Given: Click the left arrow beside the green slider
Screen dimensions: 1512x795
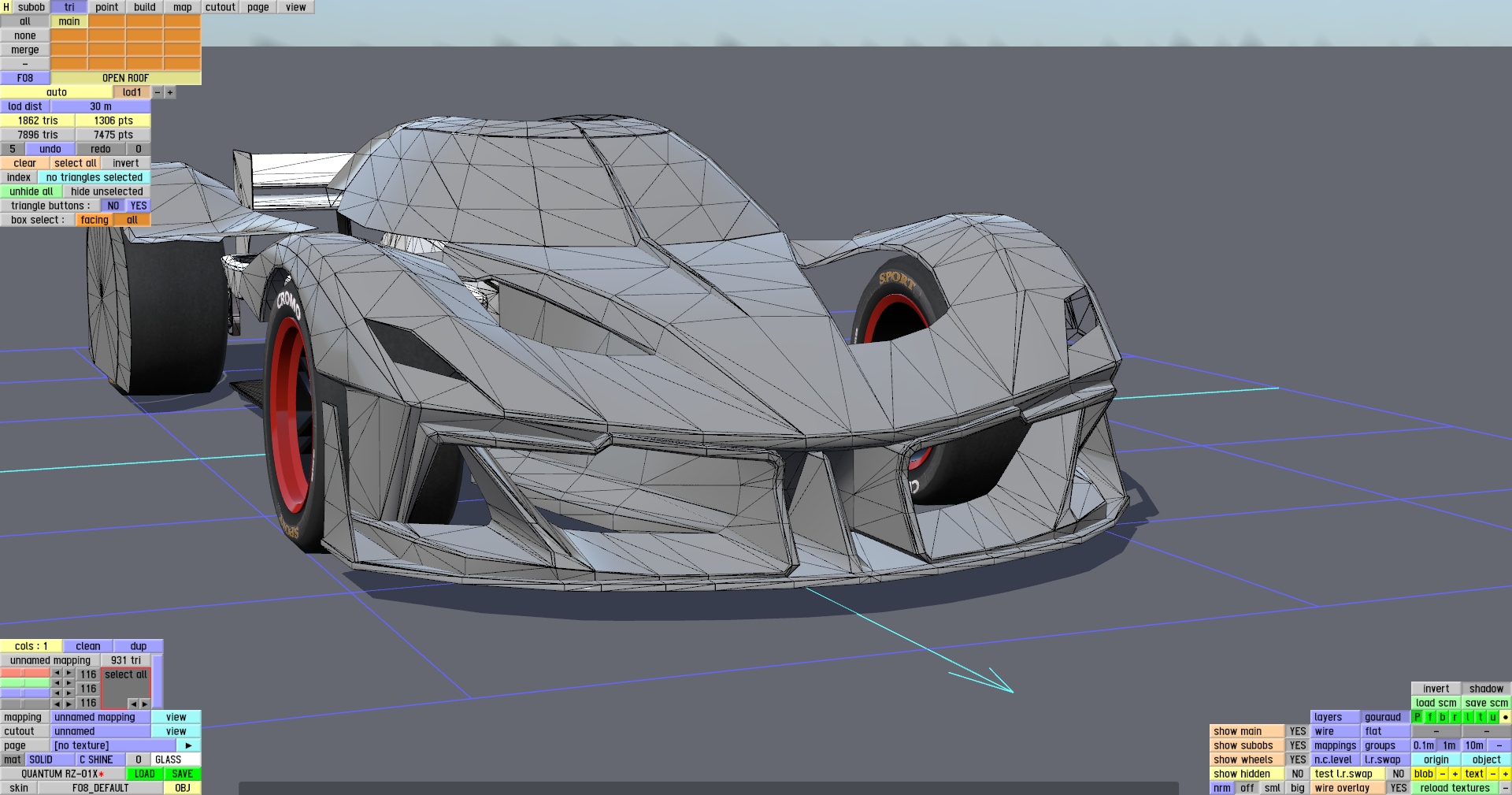Looking at the screenshot, I should tap(57, 683).
